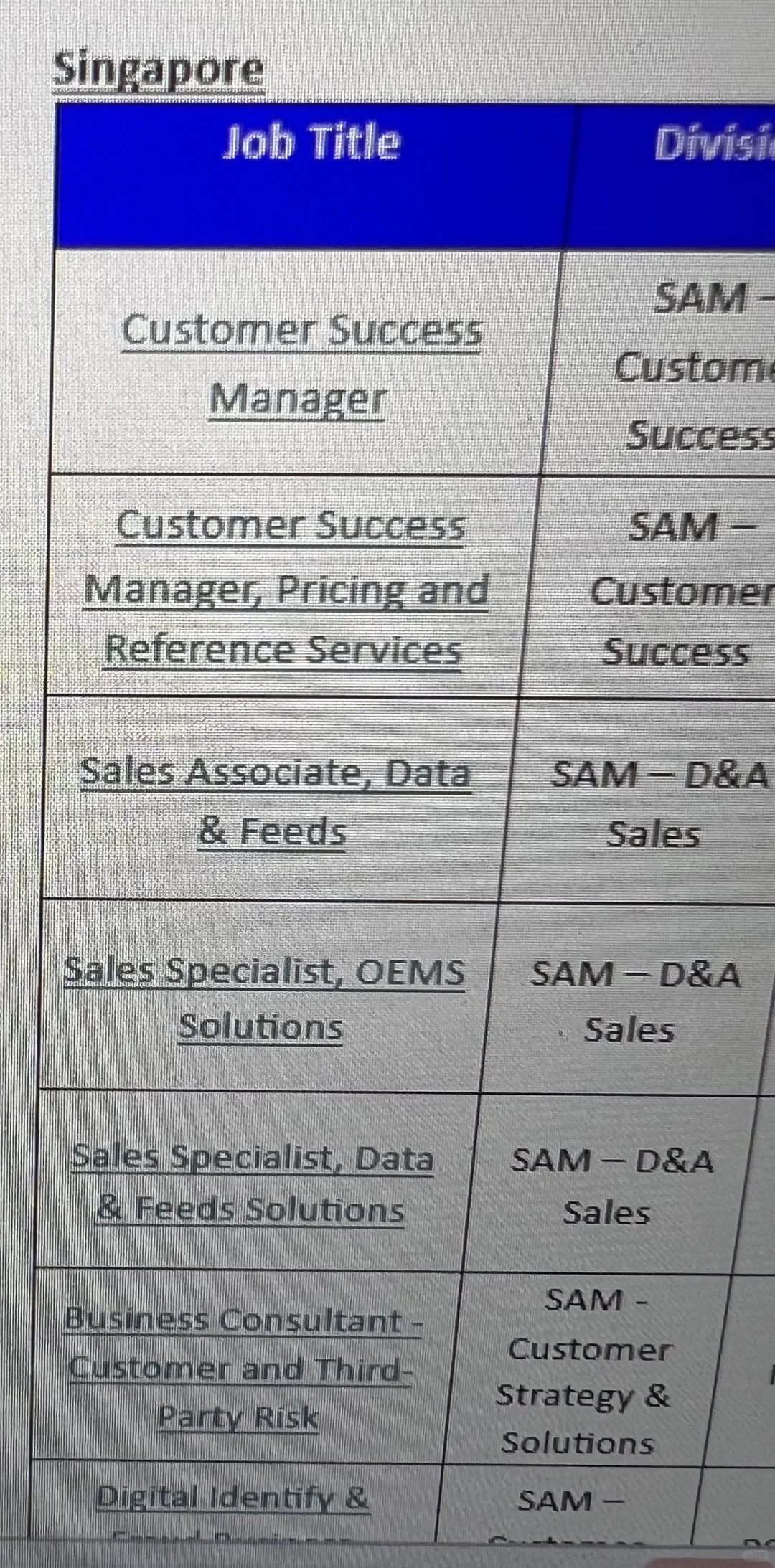
Task: Click the Reference Services line of the second job title
Action: [x=283, y=650]
